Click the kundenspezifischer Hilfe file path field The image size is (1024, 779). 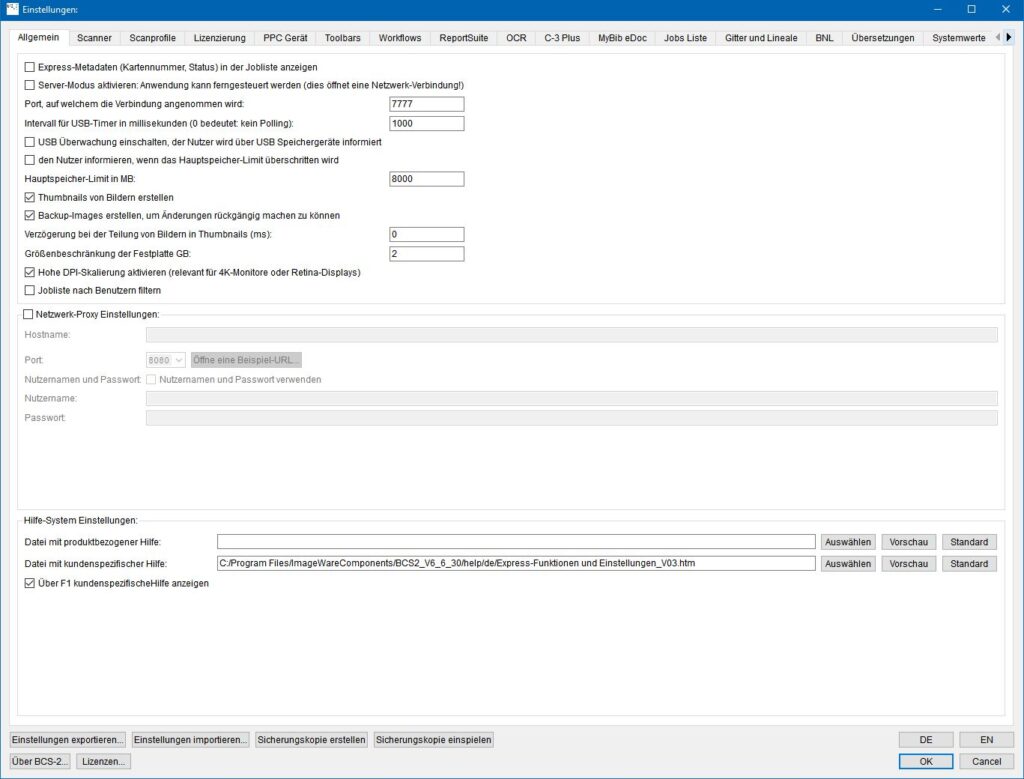[516, 564]
